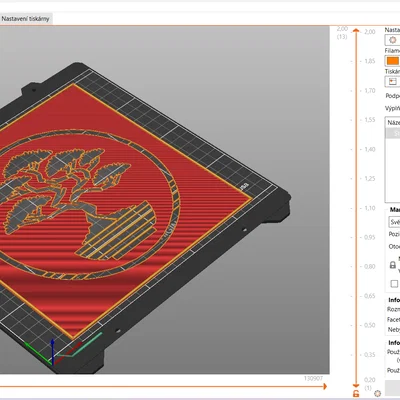Image resolution: width=400 pixels, height=400 pixels.
Task: Click the orange filament color swatch
Action: click(x=393, y=61)
